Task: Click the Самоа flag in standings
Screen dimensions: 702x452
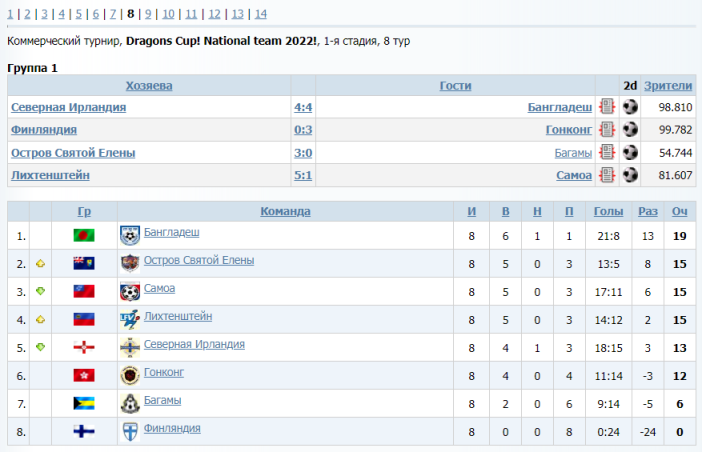Action: pyautogui.click(x=84, y=291)
